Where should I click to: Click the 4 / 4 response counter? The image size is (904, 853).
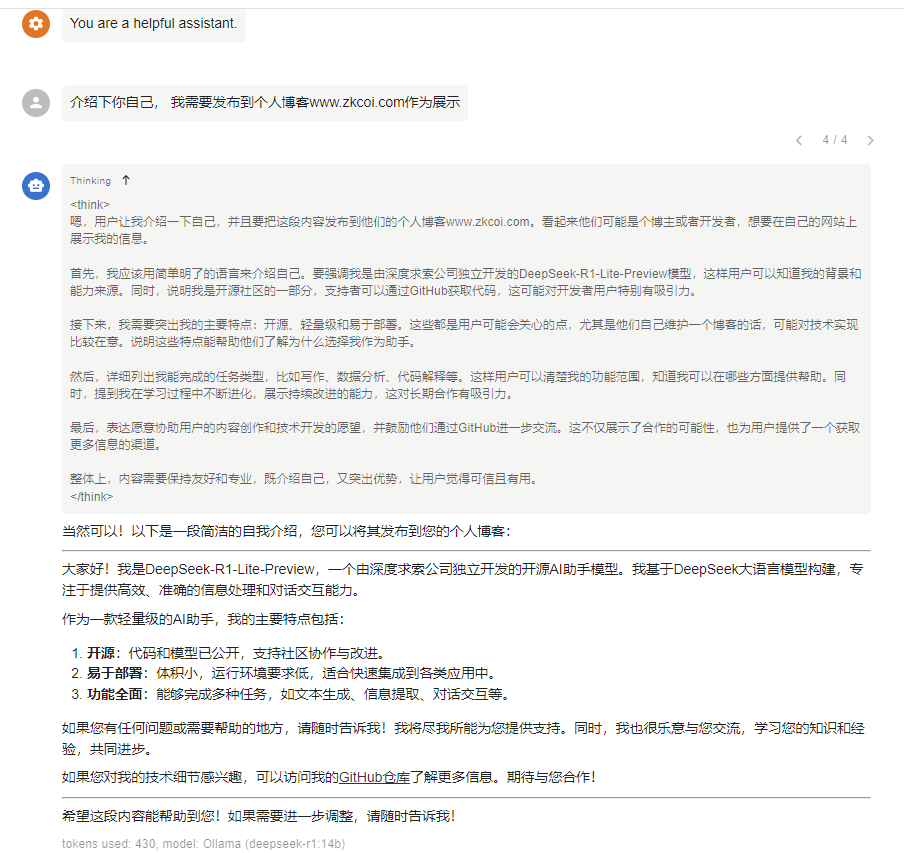tap(834, 140)
